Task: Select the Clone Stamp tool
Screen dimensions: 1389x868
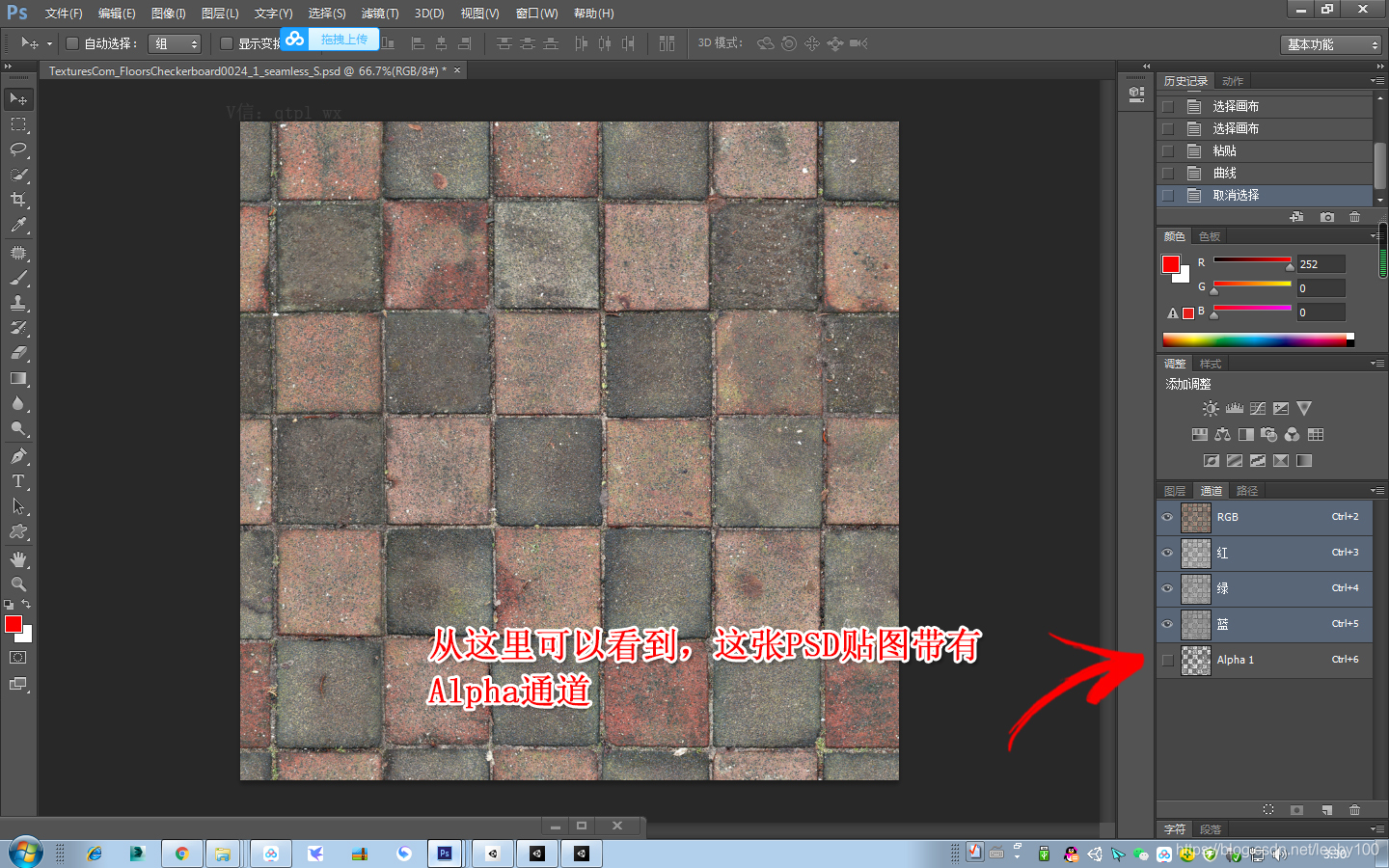Action: (x=18, y=303)
